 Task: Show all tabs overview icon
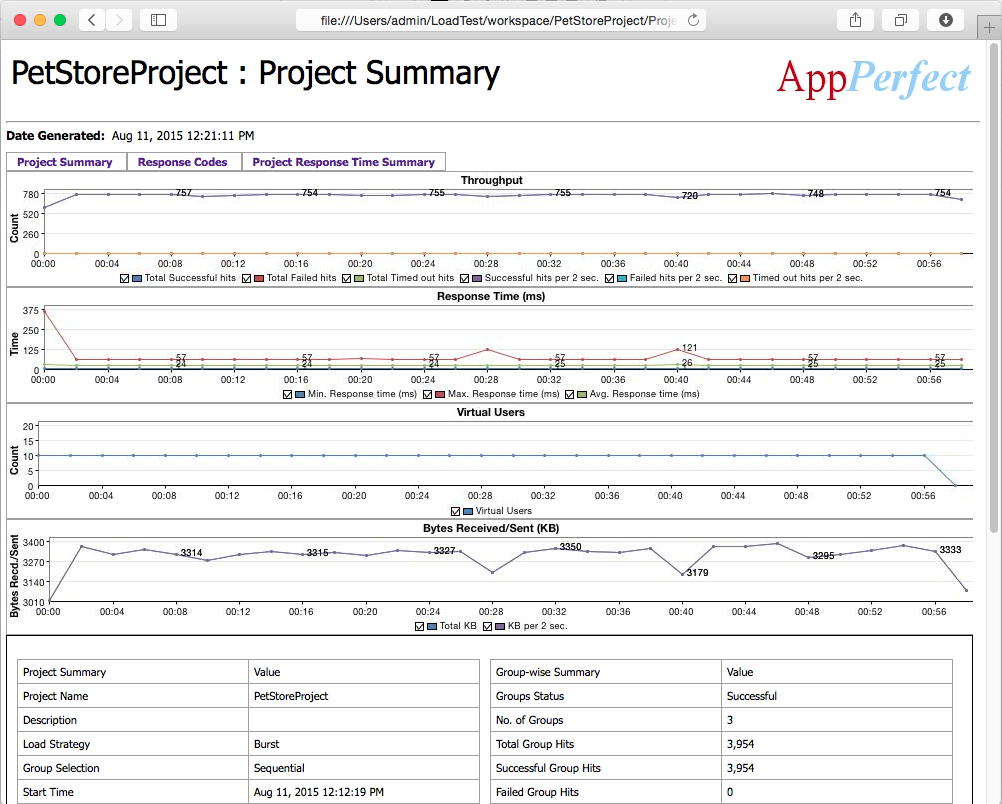click(x=900, y=20)
